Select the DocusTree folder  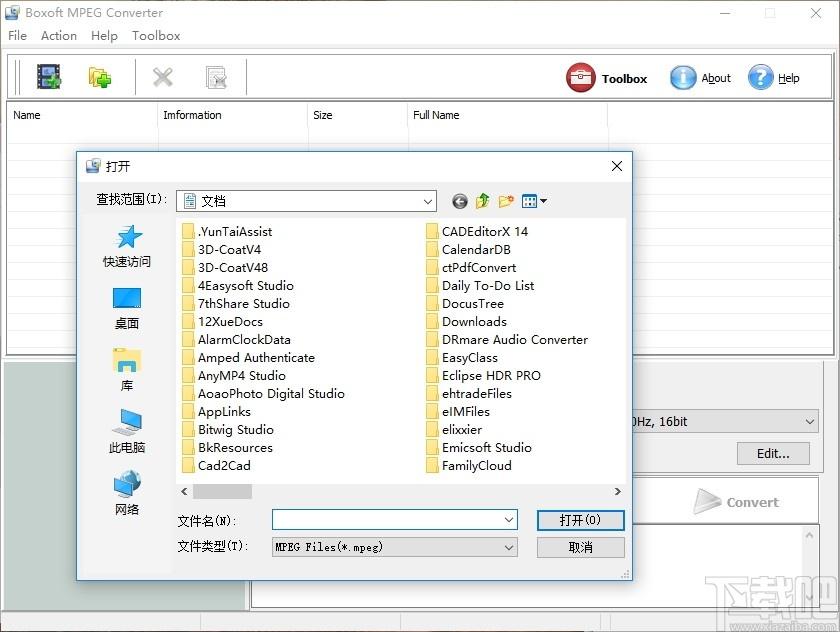pyautogui.click(x=465, y=304)
